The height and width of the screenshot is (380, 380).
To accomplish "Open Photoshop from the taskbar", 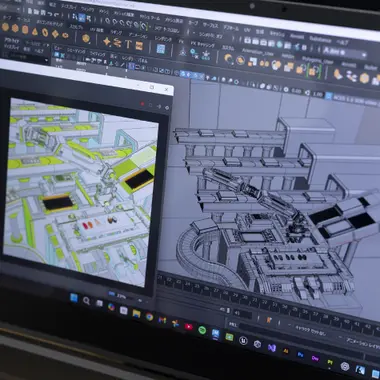I will tap(300, 355).
